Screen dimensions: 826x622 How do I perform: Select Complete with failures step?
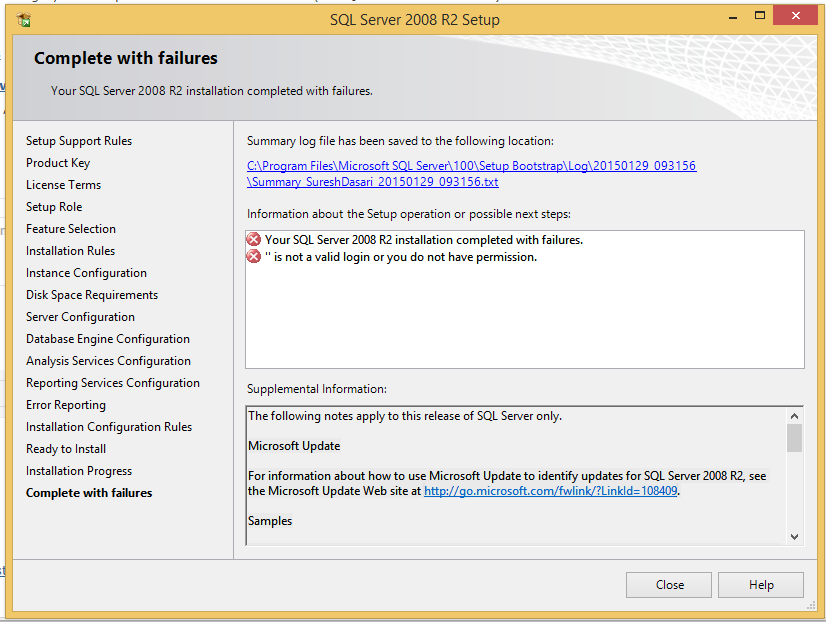[x=89, y=493]
